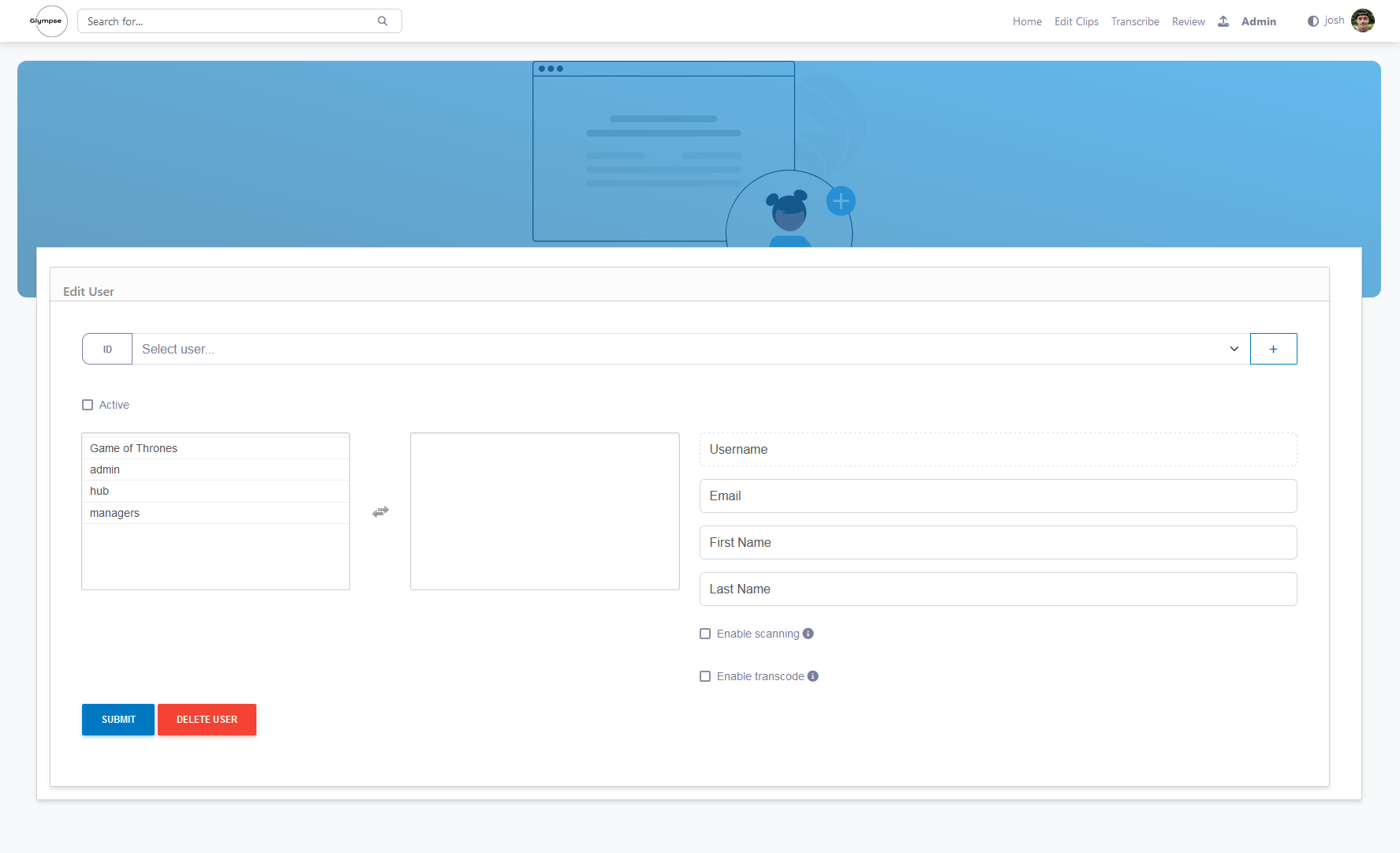Click the + button to add a new user
1400x853 pixels.
1273,348
